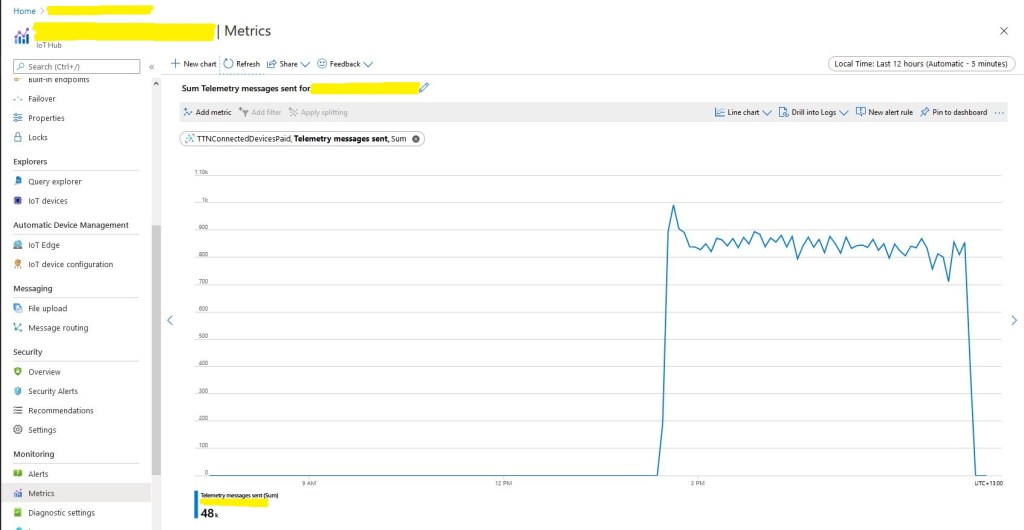Click Pin to dashboard pin icon

pos(925,113)
